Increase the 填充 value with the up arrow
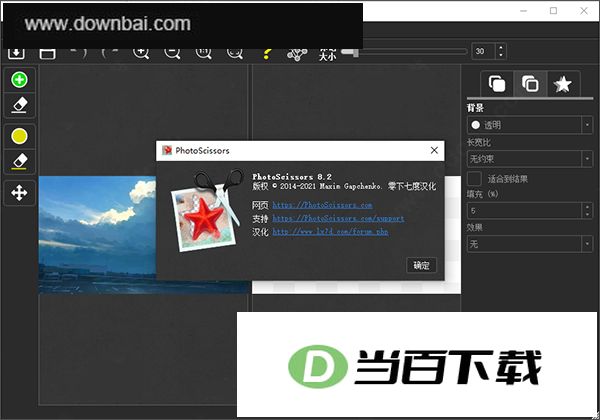Screen dimensions: 600x420 pos(587,207)
